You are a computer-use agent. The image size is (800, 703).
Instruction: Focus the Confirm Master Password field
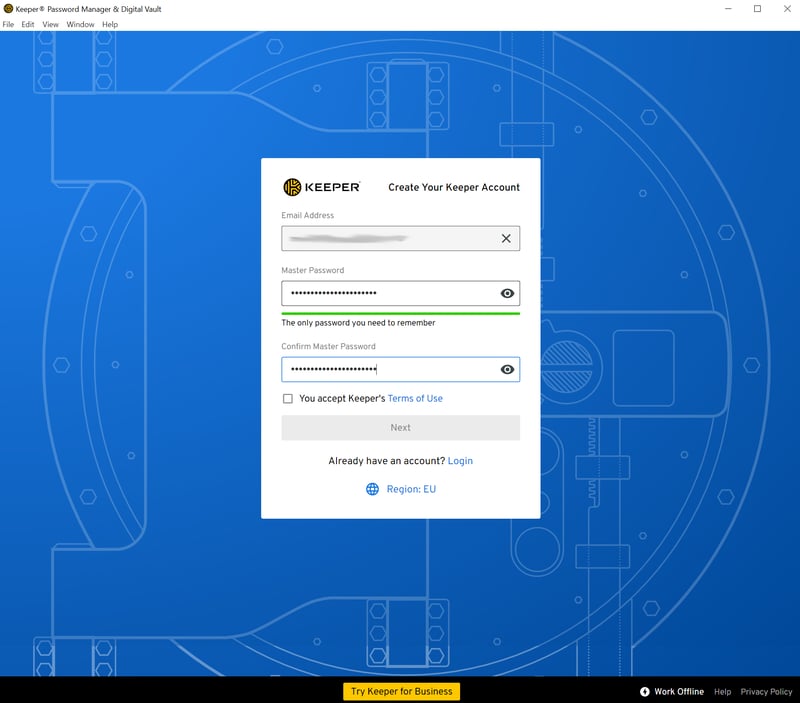point(401,369)
